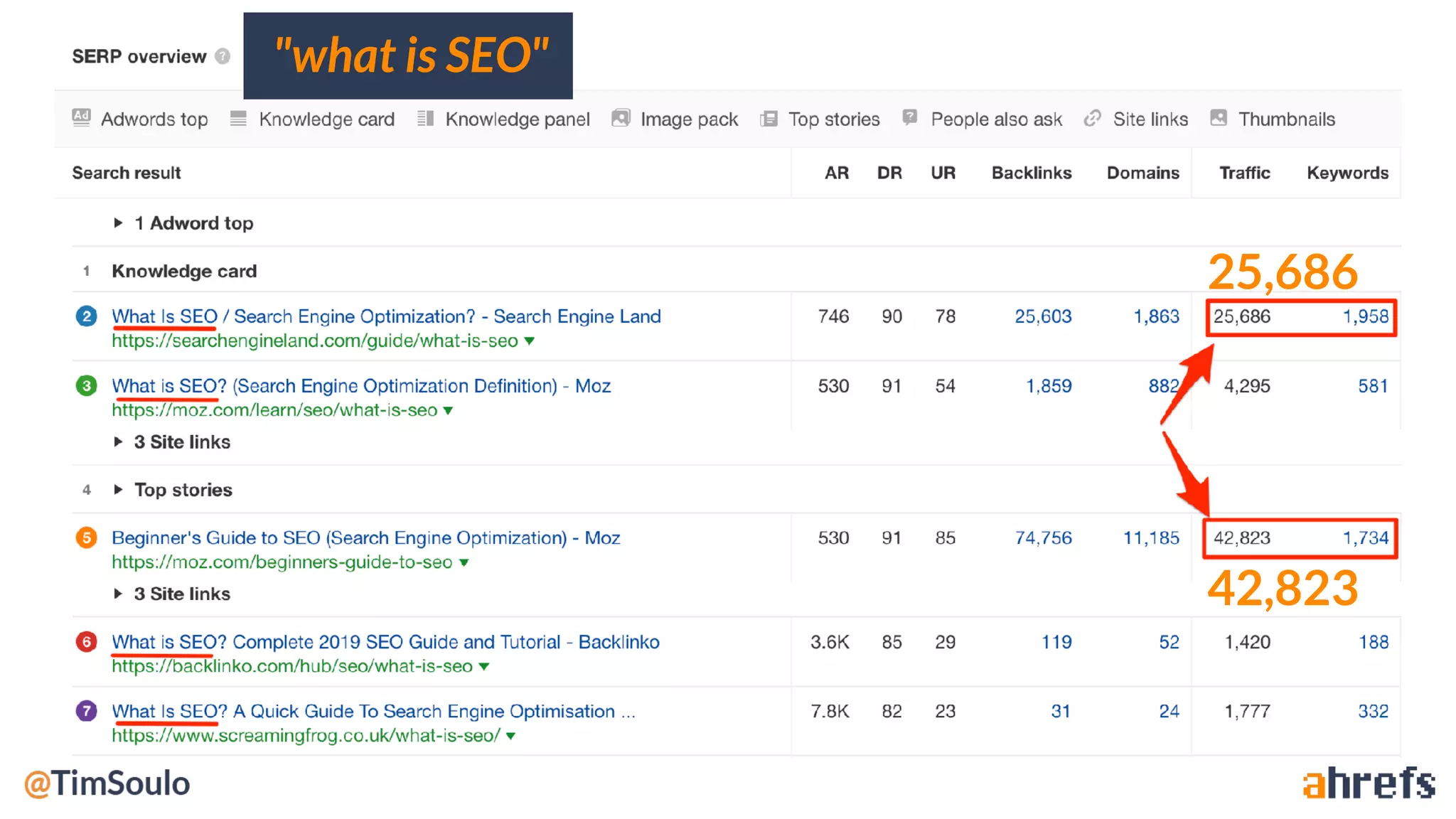Select Thumbnails feature label
This screenshot has width=1456, height=819.
[1287, 119]
